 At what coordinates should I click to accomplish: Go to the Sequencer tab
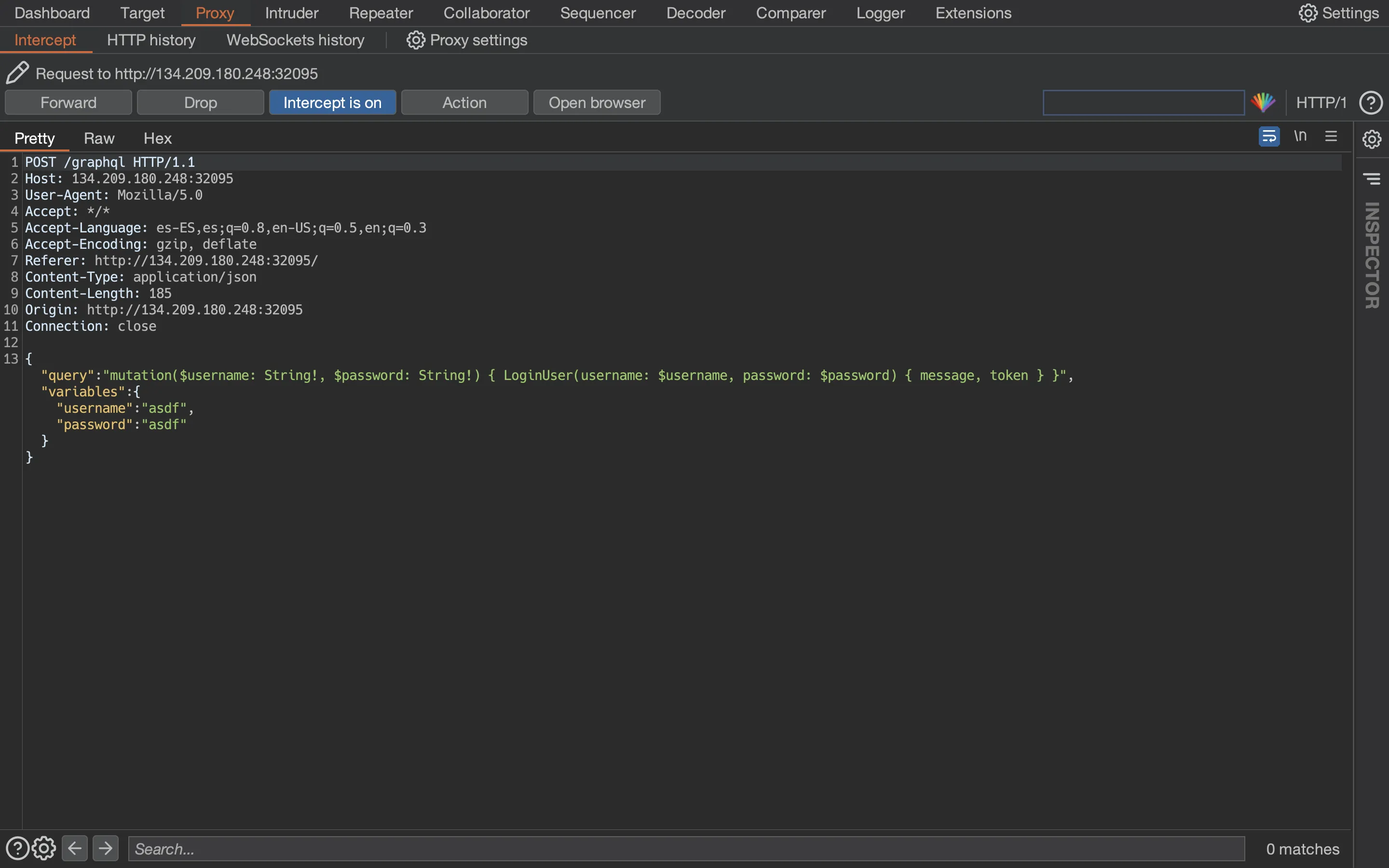tap(598, 13)
